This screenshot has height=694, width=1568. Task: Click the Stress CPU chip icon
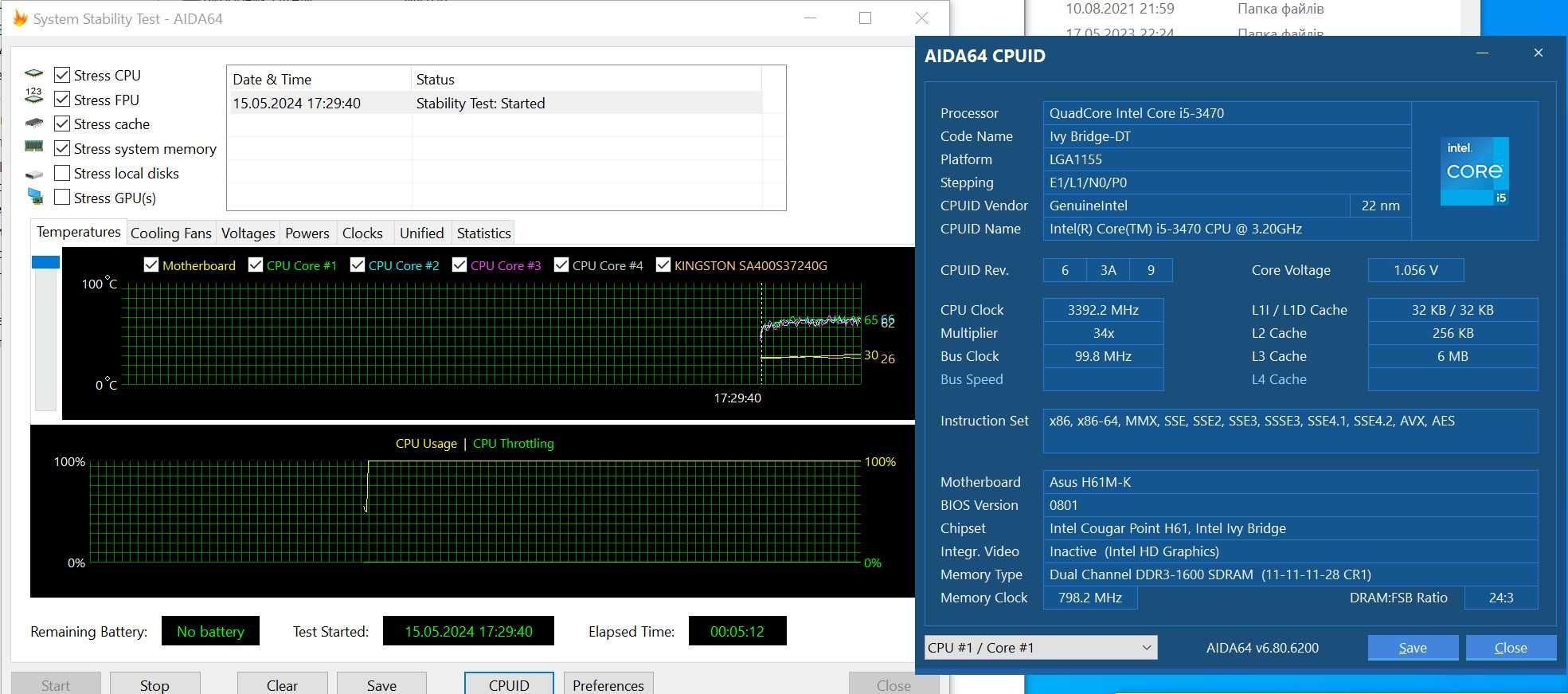(x=34, y=75)
